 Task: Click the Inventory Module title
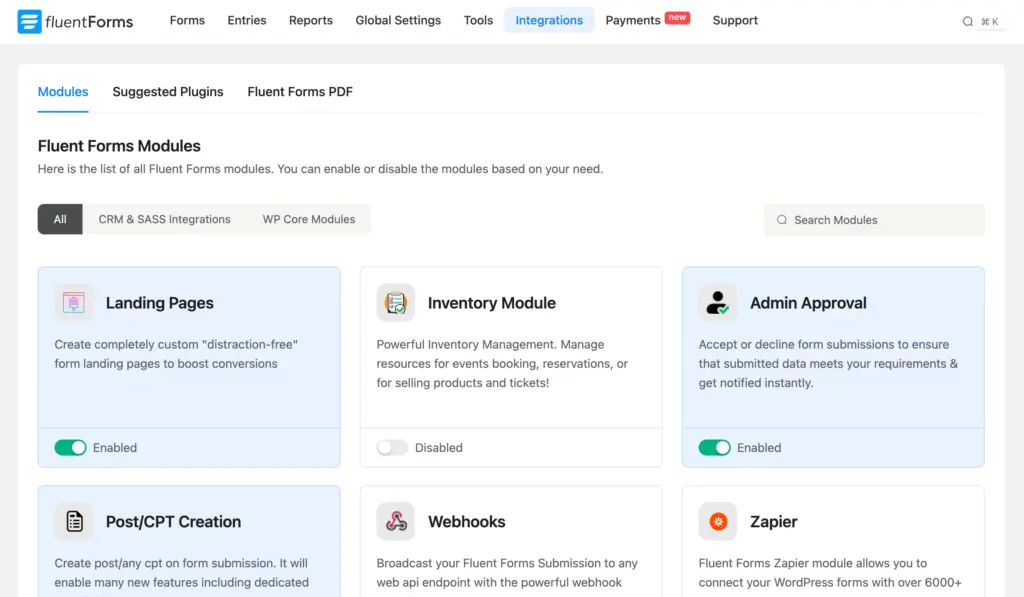[492, 303]
